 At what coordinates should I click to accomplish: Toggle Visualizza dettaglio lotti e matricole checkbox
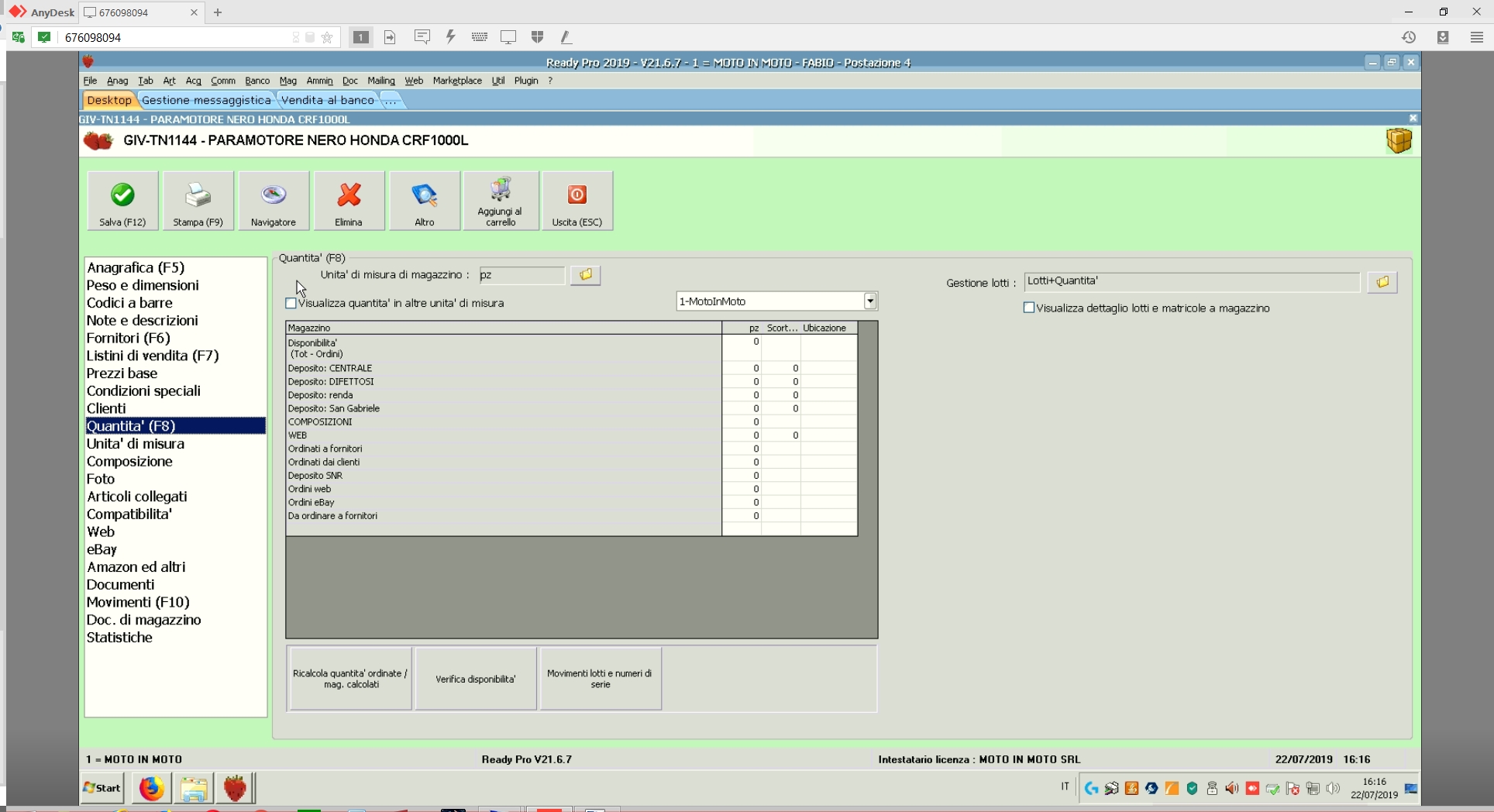(x=1029, y=308)
